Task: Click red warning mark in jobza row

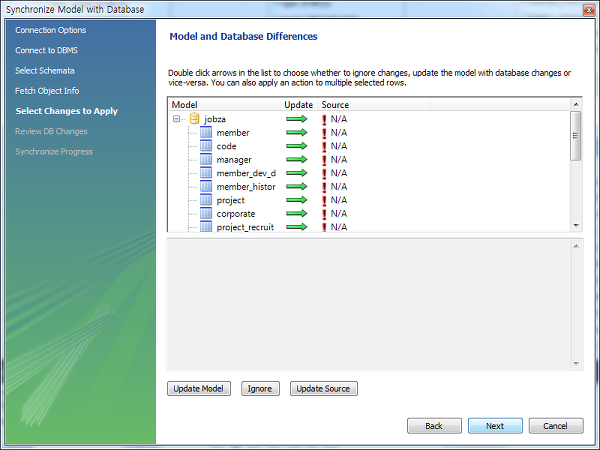Action: pos(324,119)
